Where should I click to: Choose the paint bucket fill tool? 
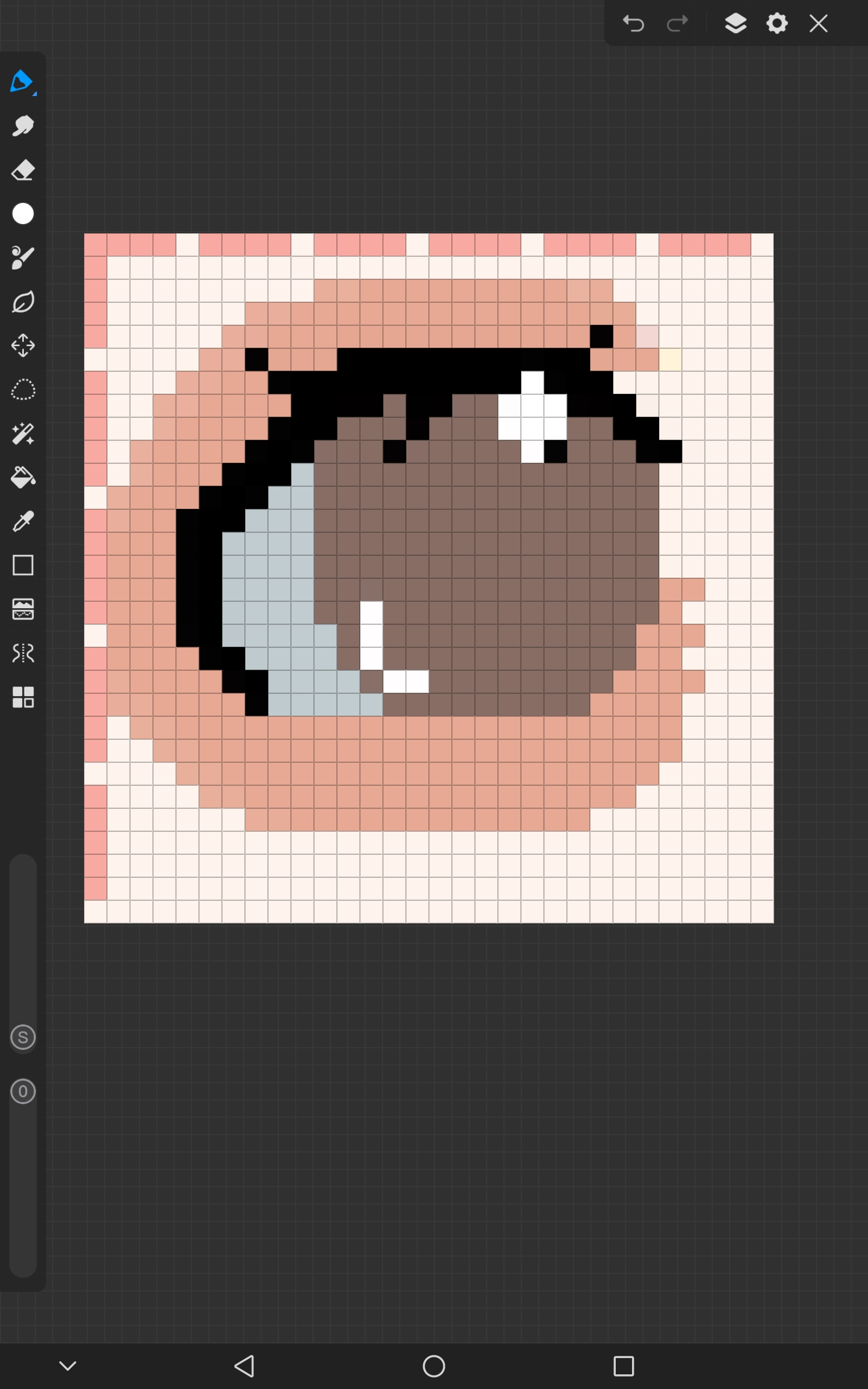(23, 477)
